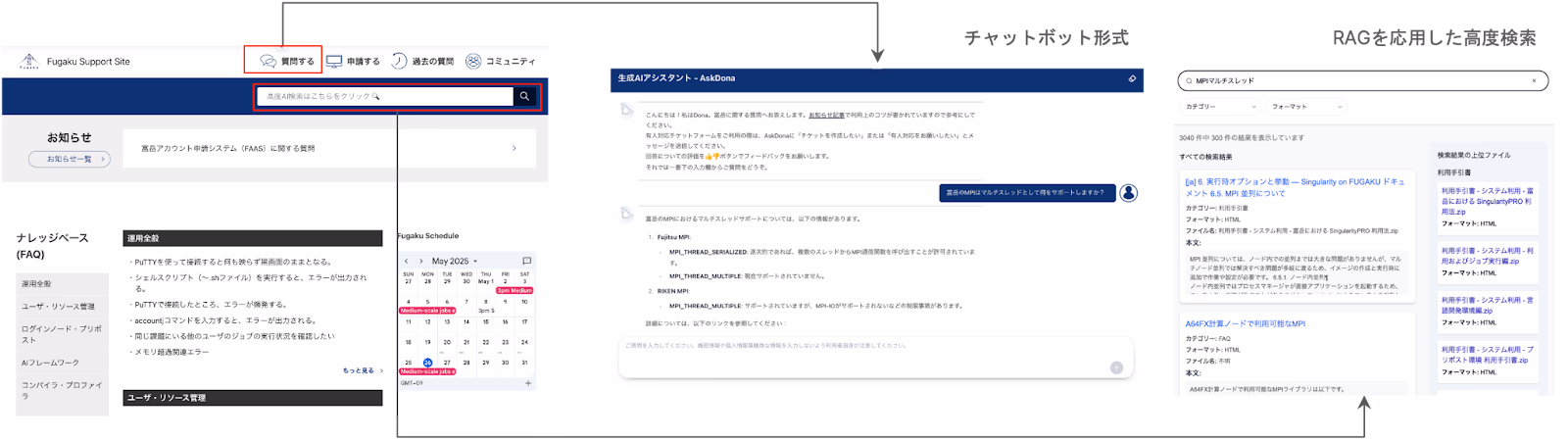Go to previous month in Fugaku Schedule

pos(407,261)
